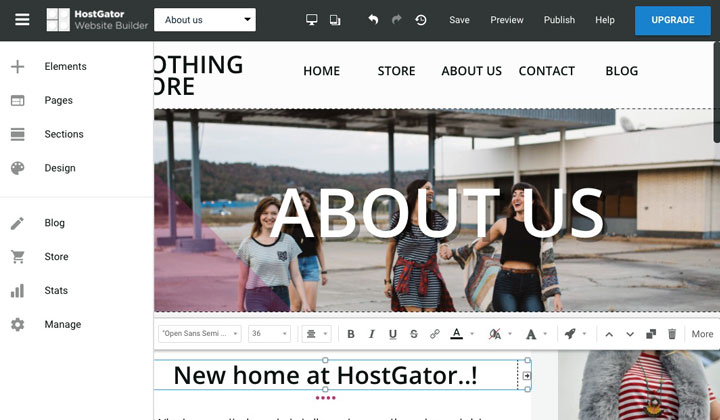The image size is (720, 420).
Task: Click the clear formatting icon
Action: [x=495, y=334]
